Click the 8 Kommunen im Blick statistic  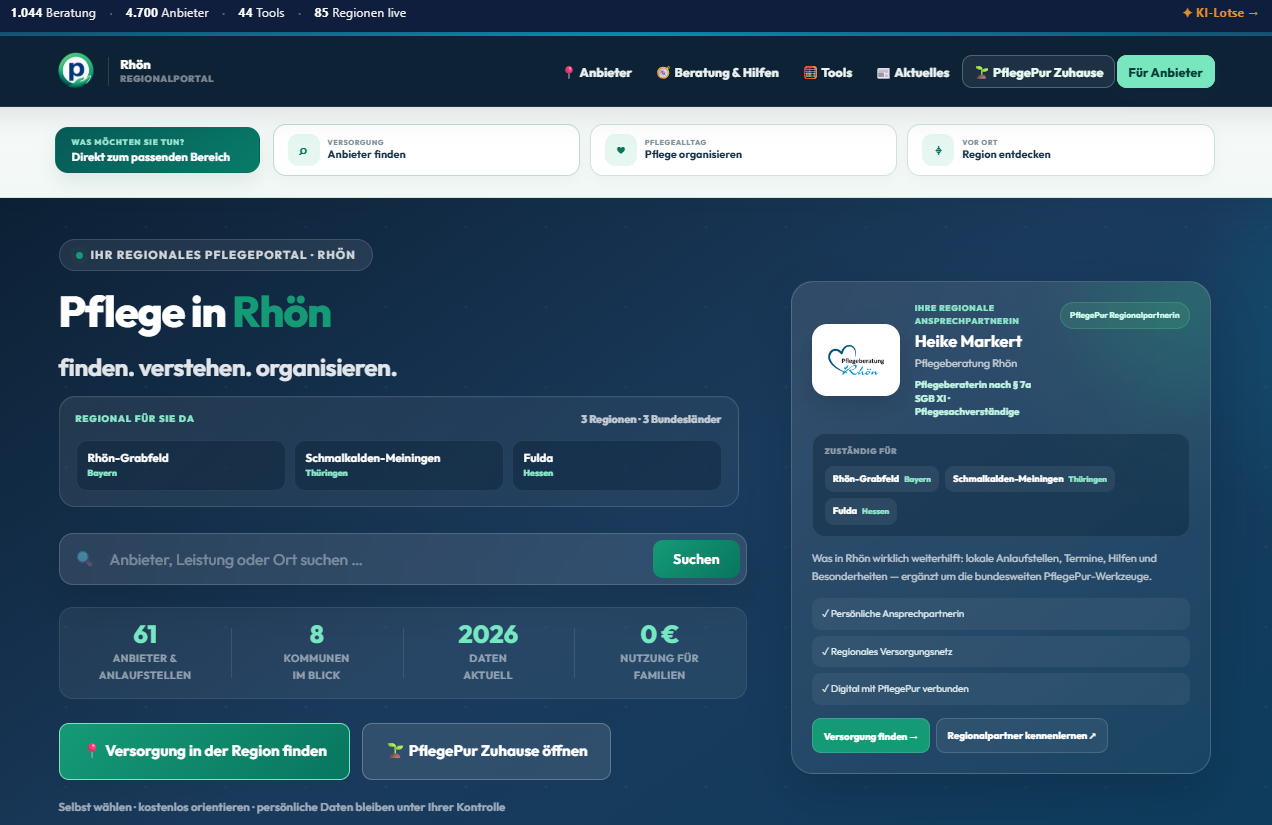(x=317, y=652)
